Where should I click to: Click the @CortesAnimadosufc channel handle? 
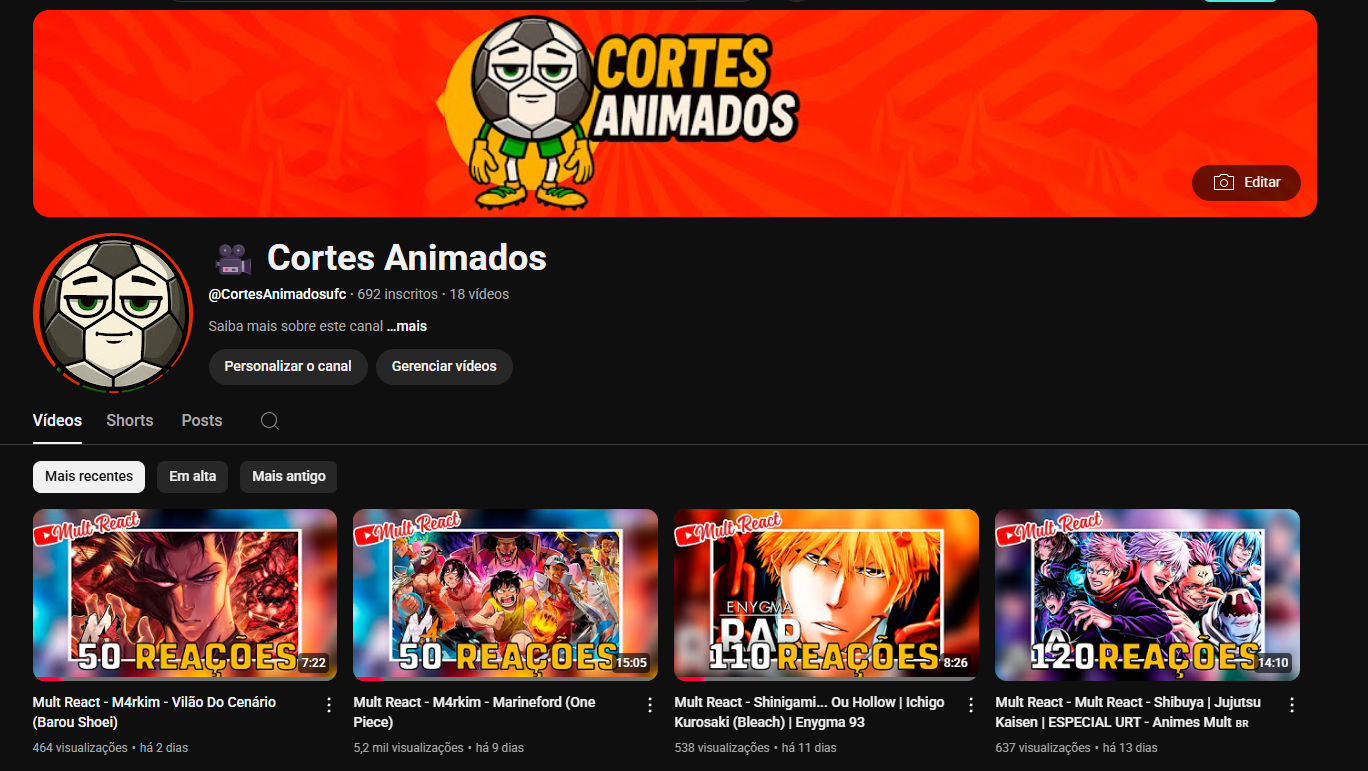[x=277, y=294]
